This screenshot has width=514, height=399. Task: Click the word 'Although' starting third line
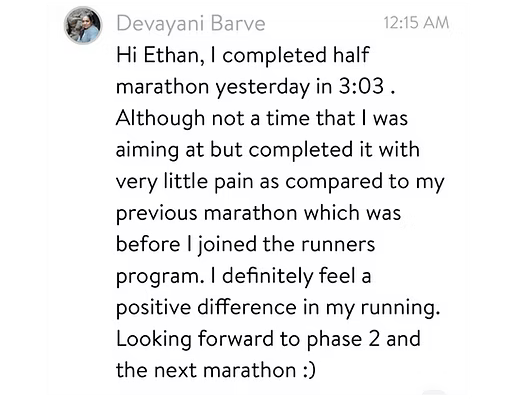pyautogui.click(x=160, y=118)
